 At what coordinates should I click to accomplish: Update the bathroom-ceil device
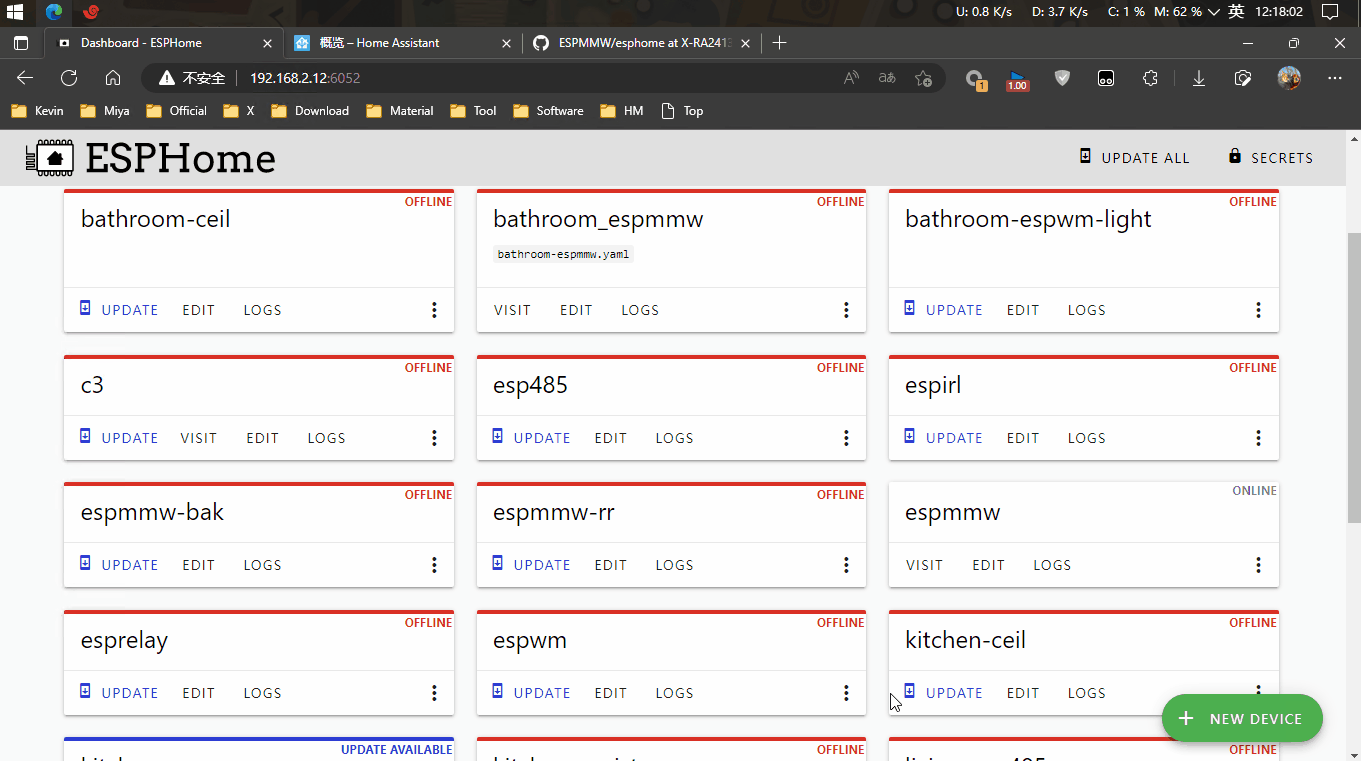click(119, 310)
